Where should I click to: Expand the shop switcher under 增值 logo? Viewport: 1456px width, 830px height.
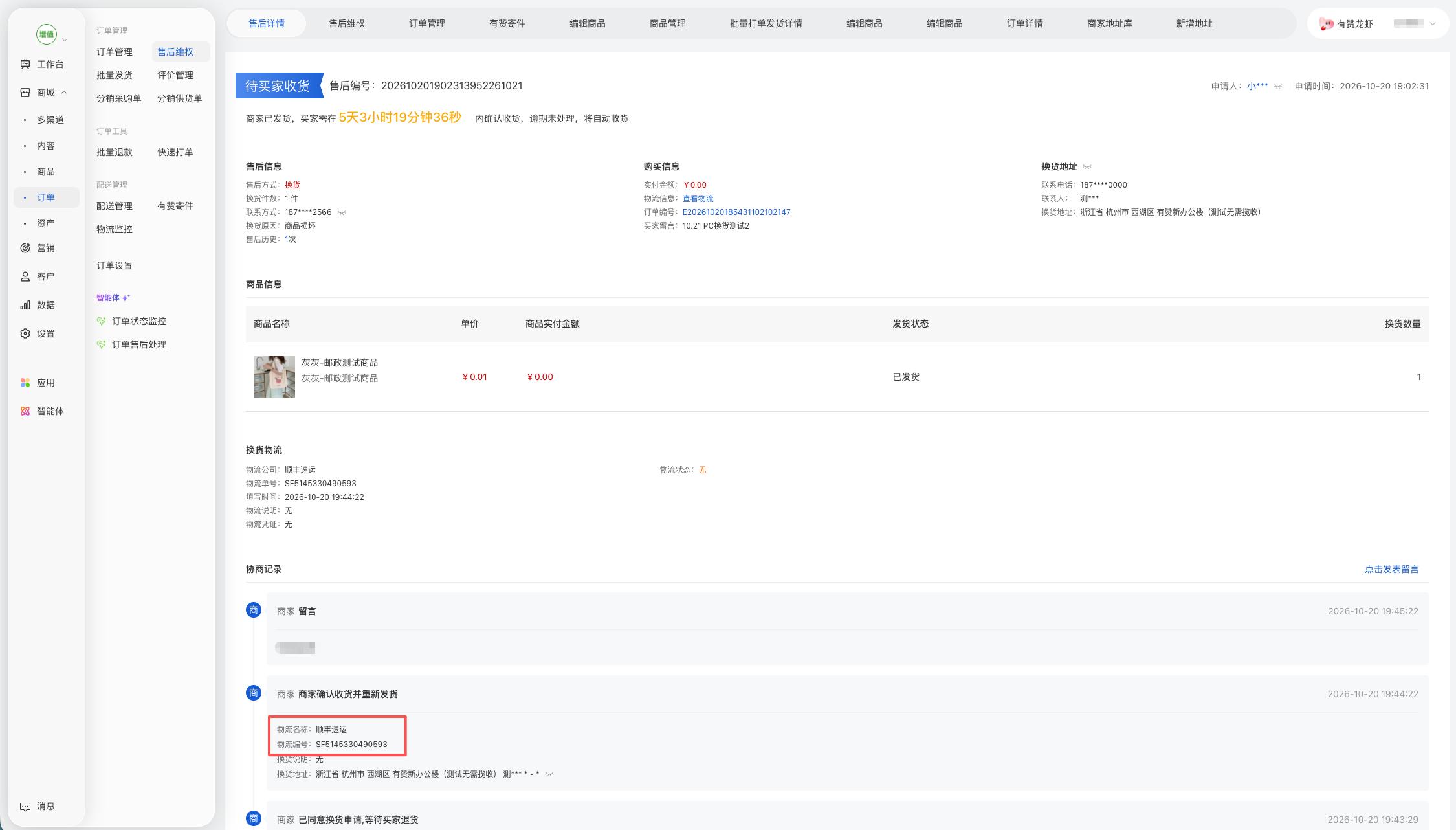tap(65, 40)
